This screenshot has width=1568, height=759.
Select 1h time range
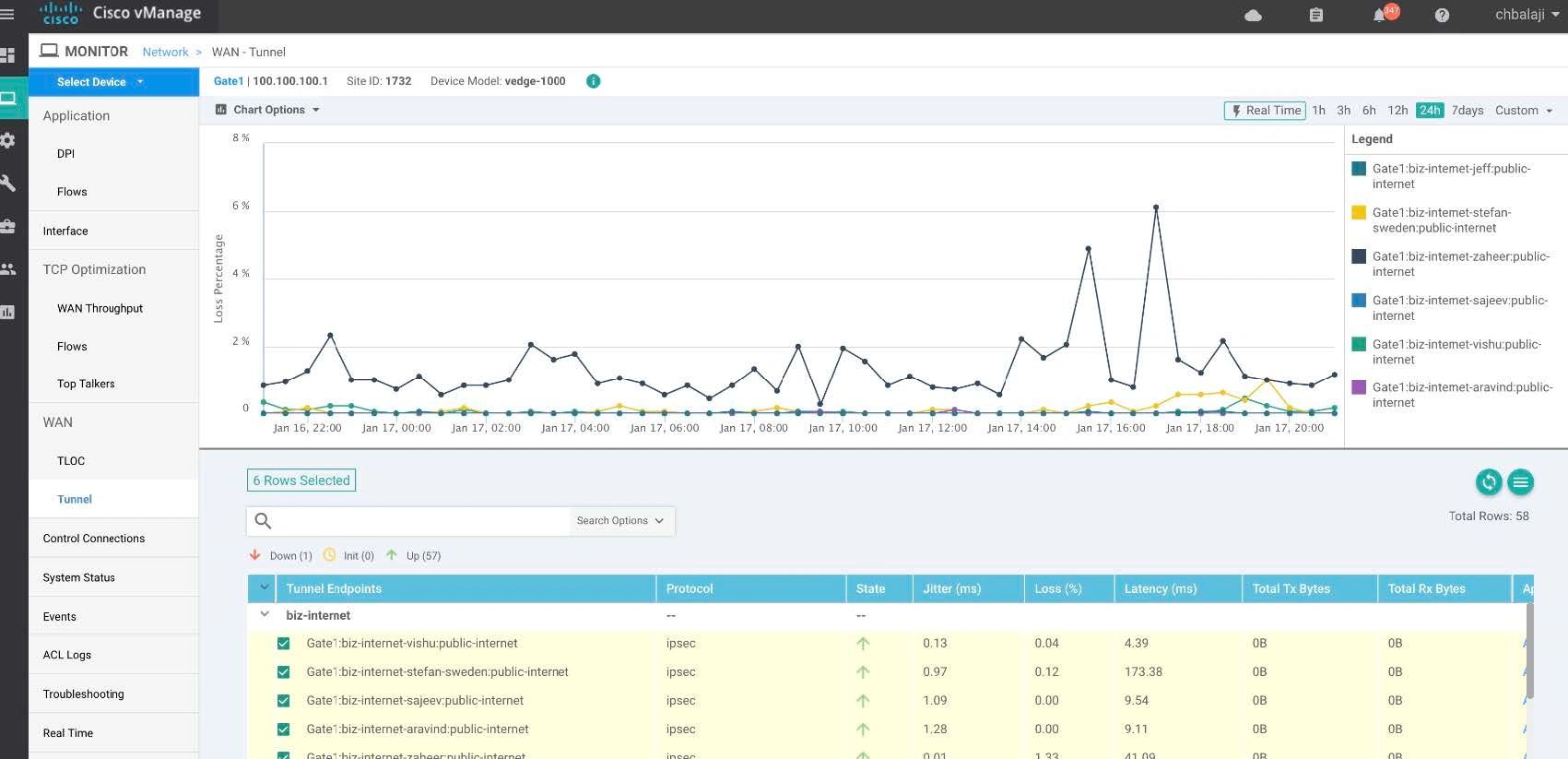[x=1319, y=111]
